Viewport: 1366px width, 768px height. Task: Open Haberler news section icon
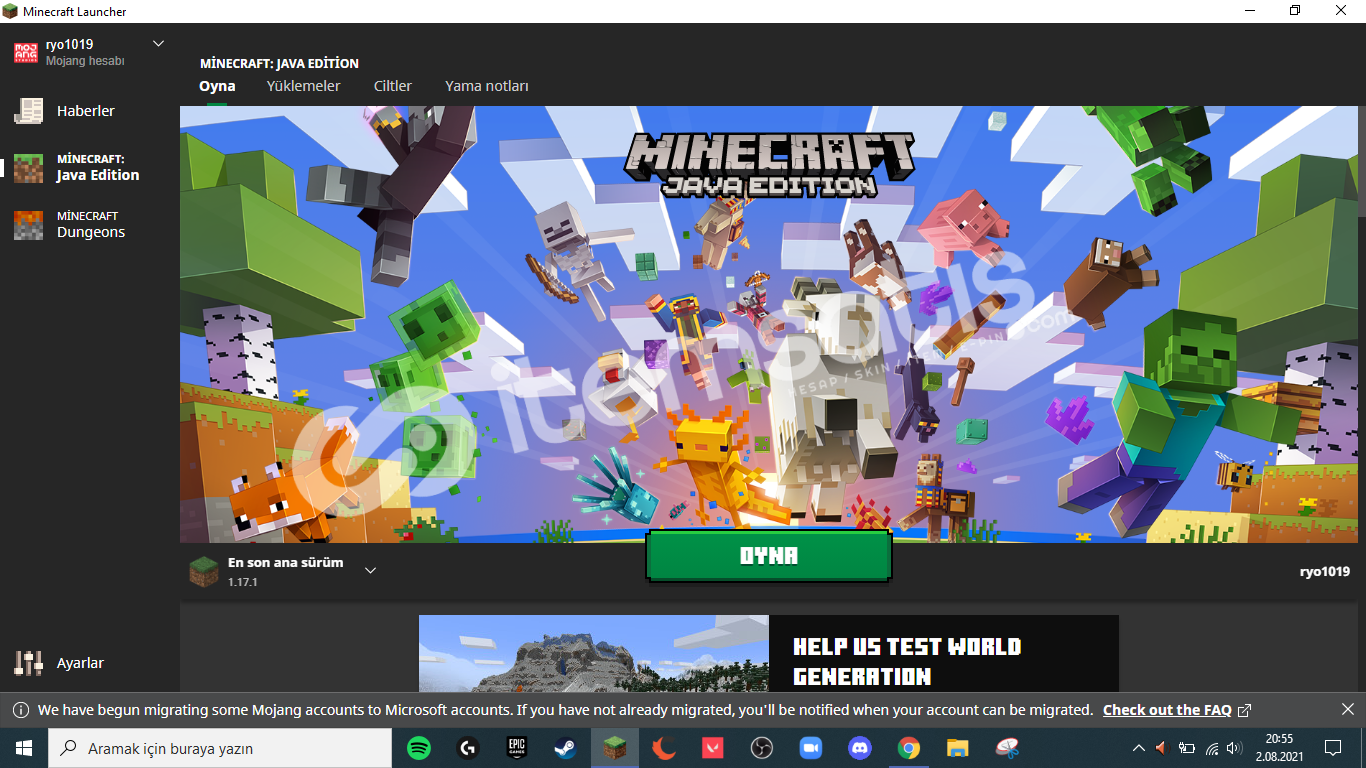tap(28, 111)
